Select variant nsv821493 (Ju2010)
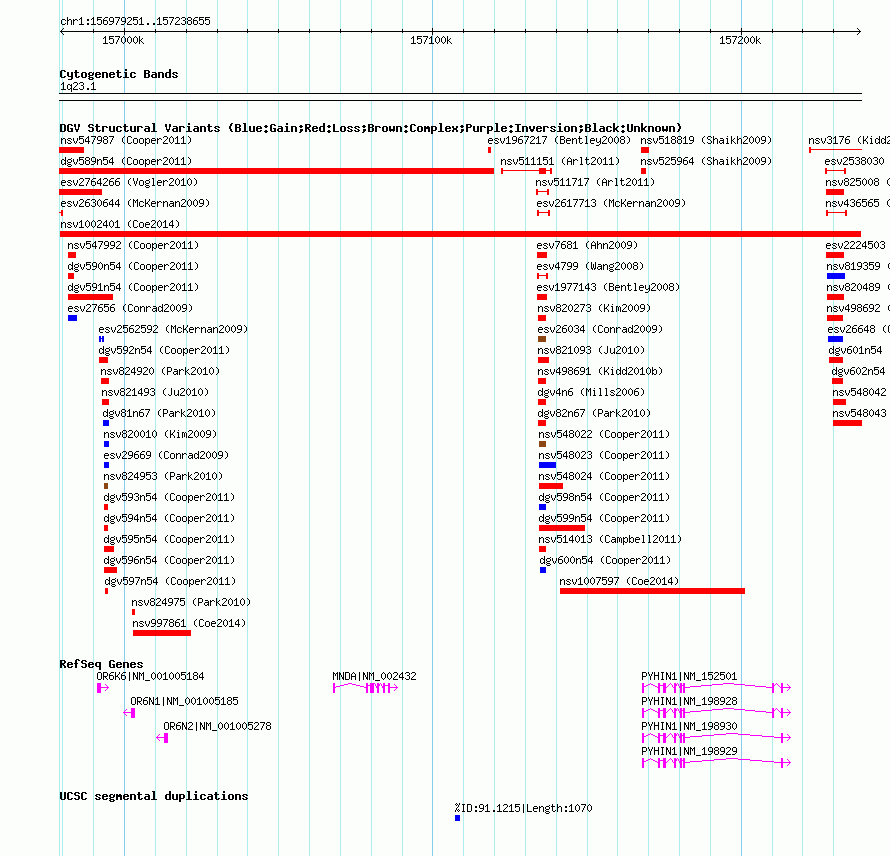The height and width of the screenshot is (856, 890). tap(155, 392)
